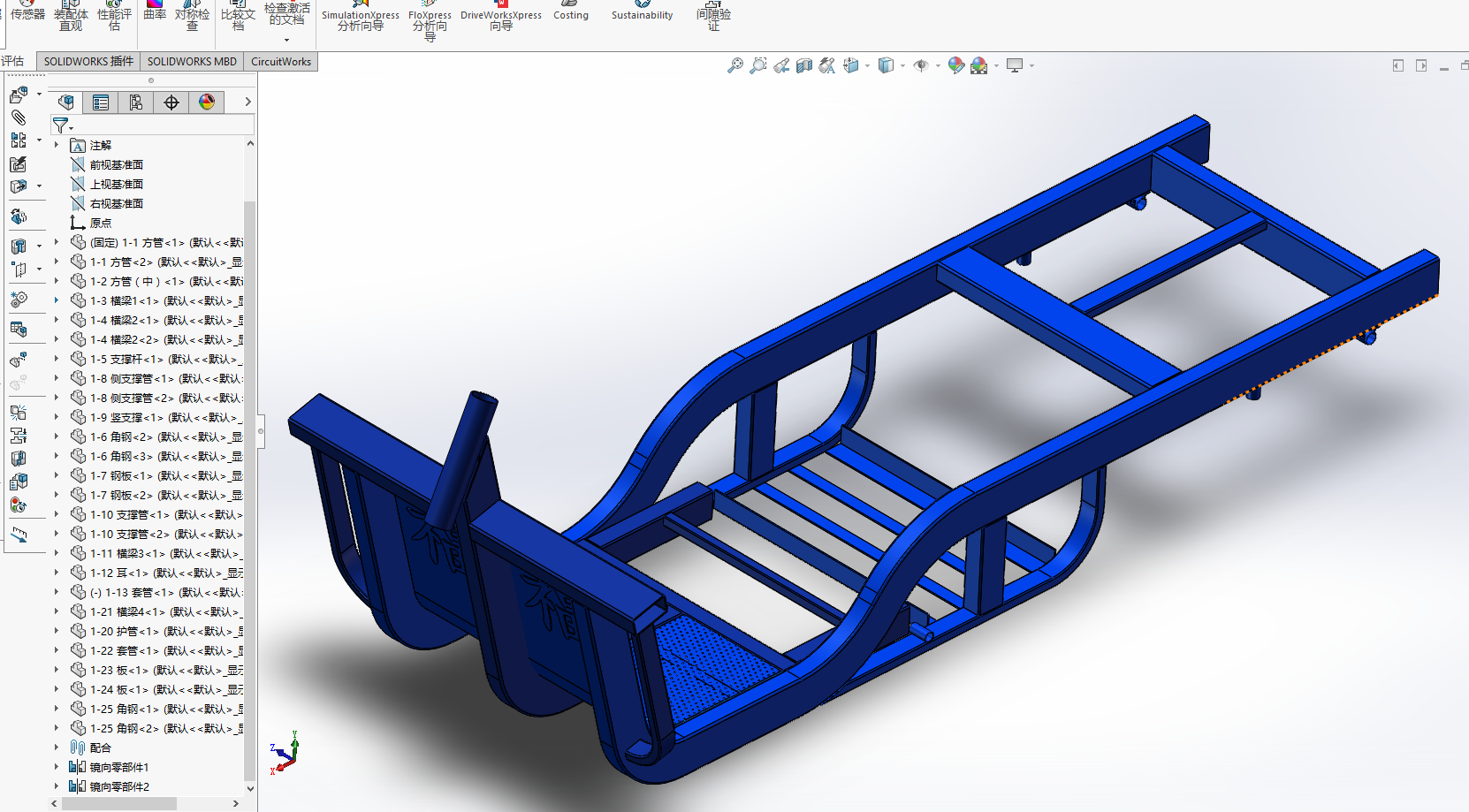Select the 前视基准面 plane item
This screenshot has height=812, width=1469.
116,165
